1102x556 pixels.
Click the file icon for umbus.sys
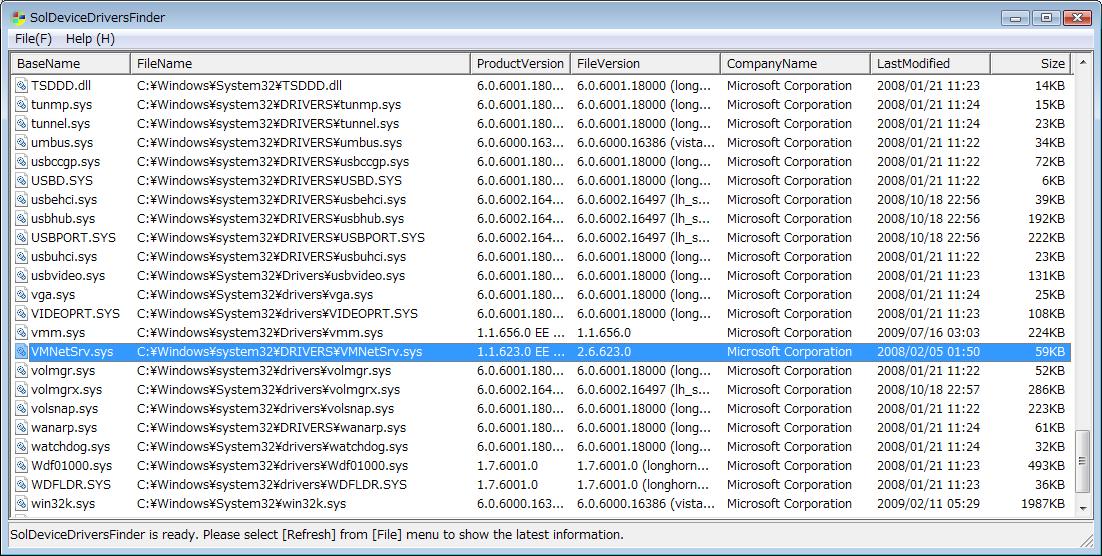21,143
